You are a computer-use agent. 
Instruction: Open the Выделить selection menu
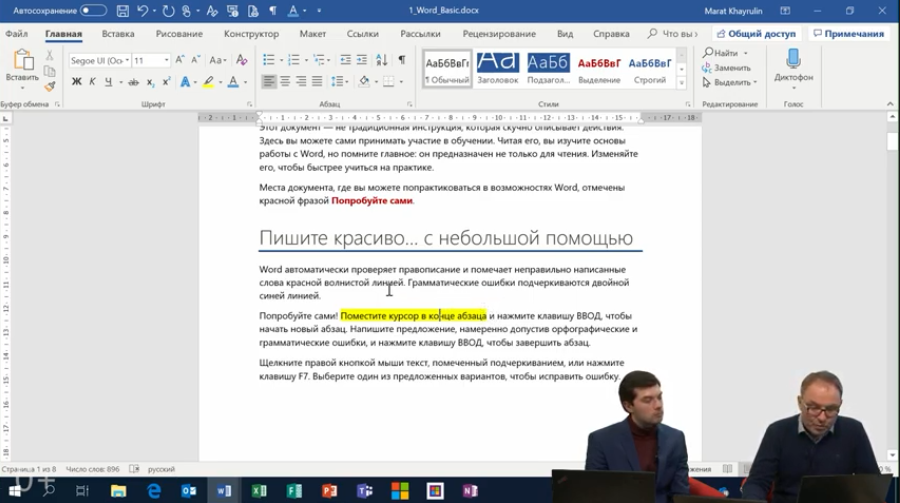(x=730, y=82)
